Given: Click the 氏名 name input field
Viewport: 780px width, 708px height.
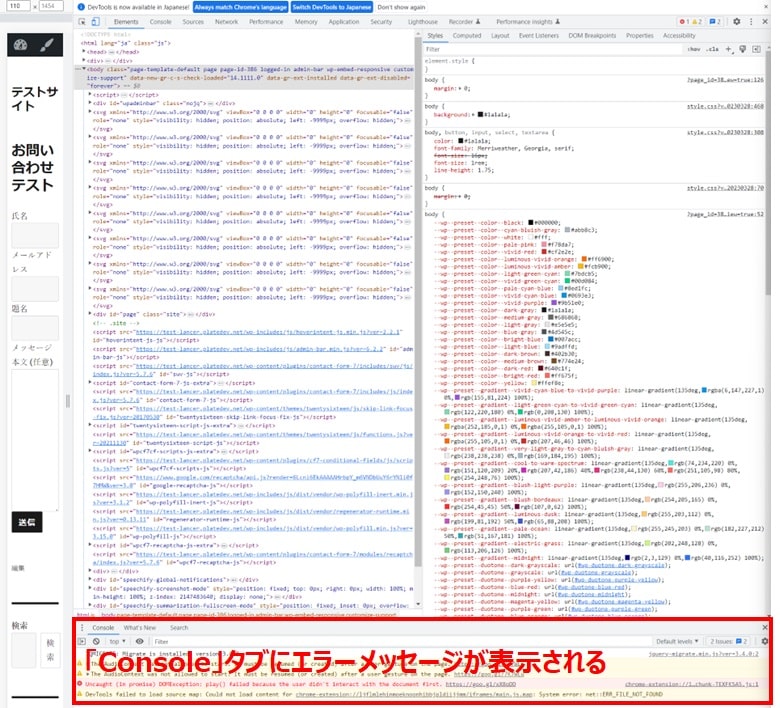Looking at the screenshot, I should 35,236.
